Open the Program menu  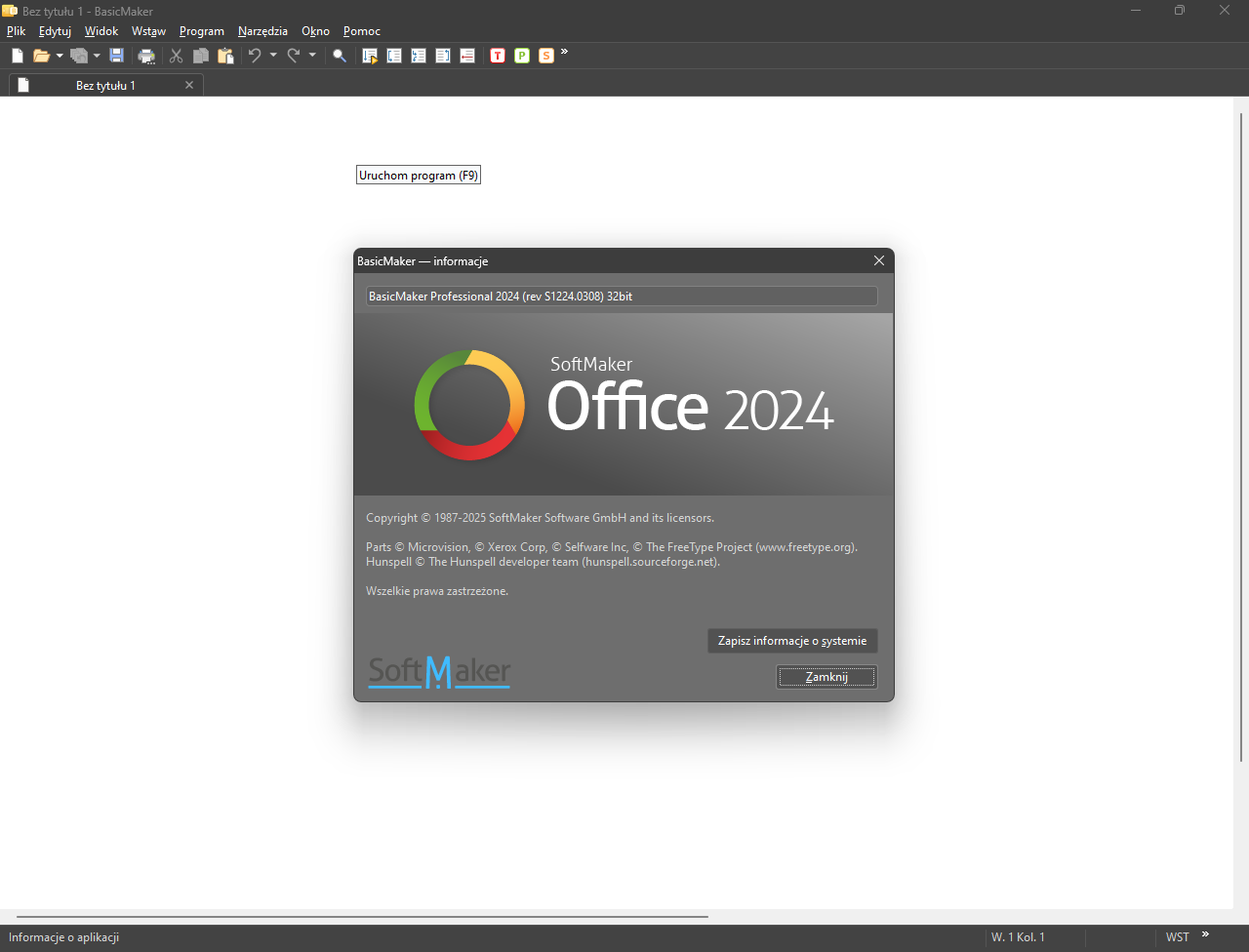202,31
